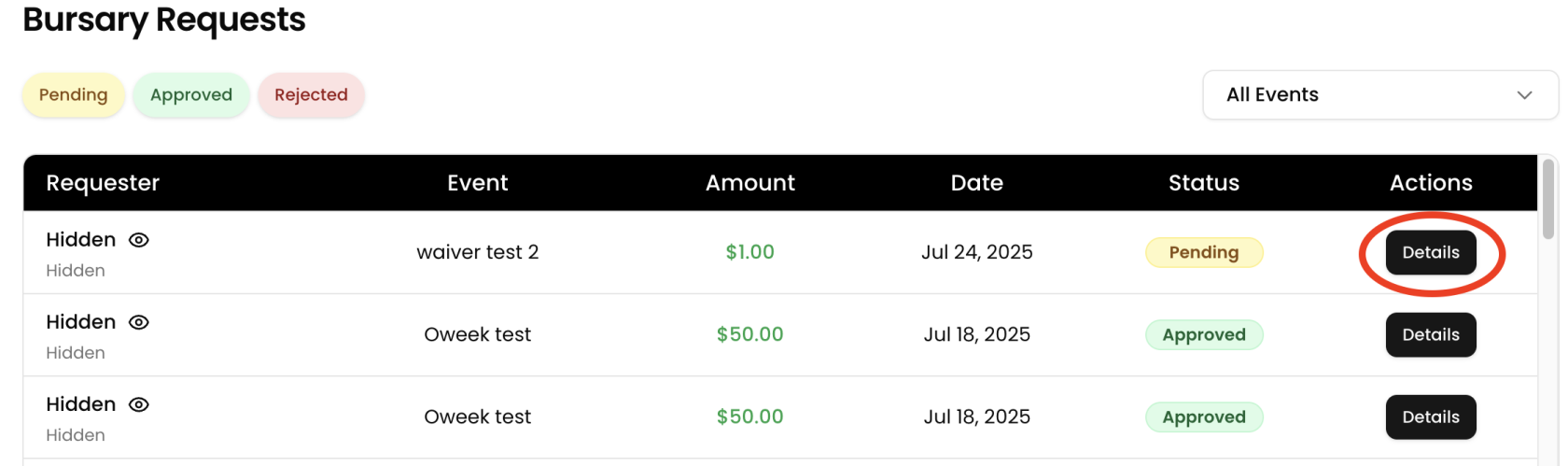
Task: Click the Date column header
Action: 976,183
